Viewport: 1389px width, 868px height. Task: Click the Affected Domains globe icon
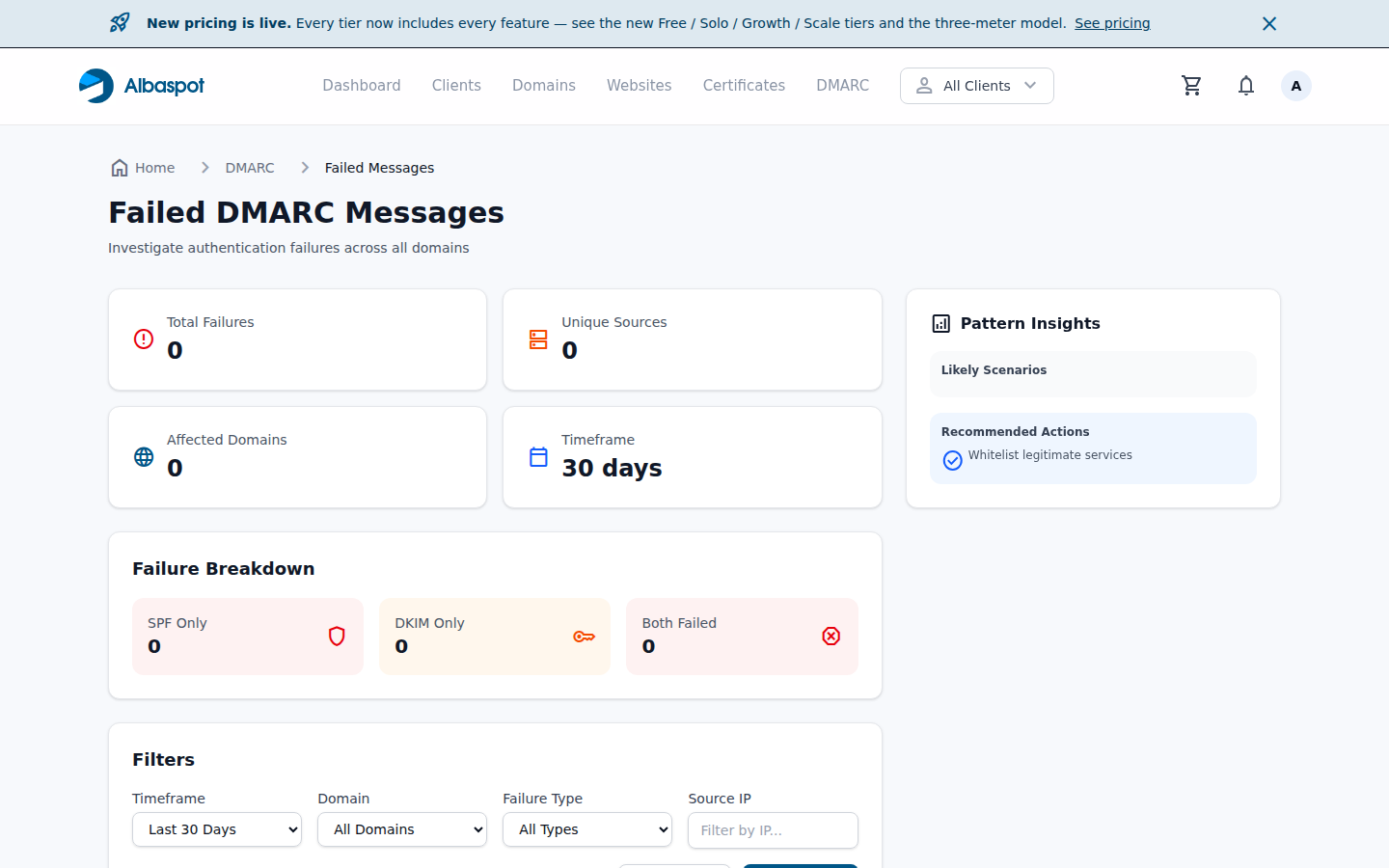tap(144, 457)
